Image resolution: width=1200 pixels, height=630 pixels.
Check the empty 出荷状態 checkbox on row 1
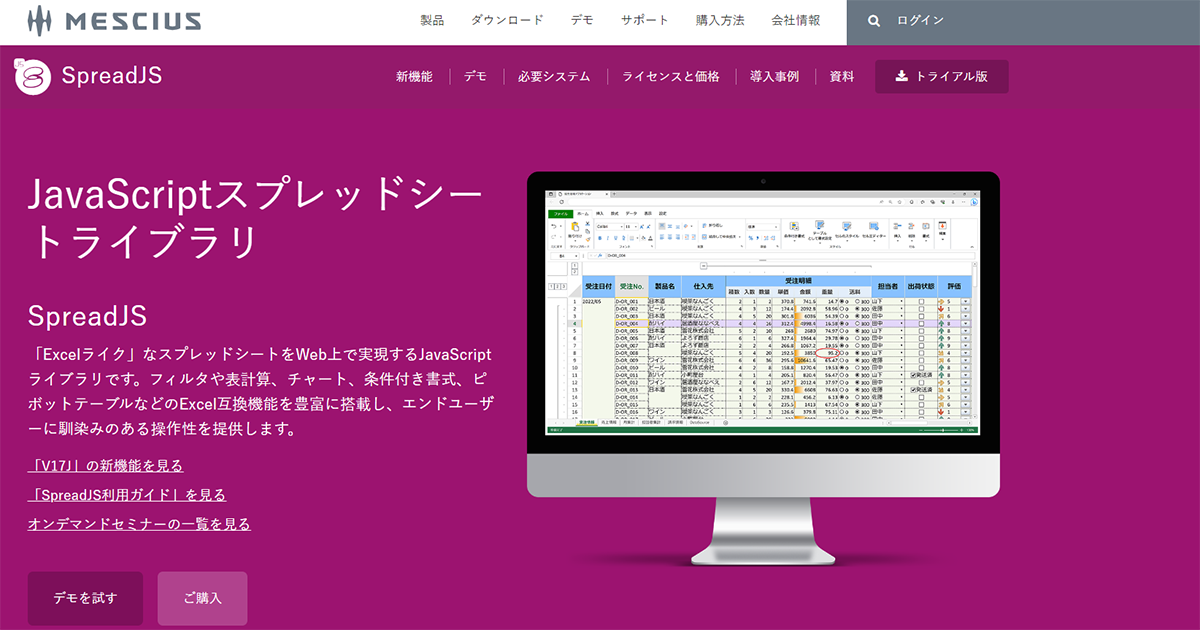(921, 302)
